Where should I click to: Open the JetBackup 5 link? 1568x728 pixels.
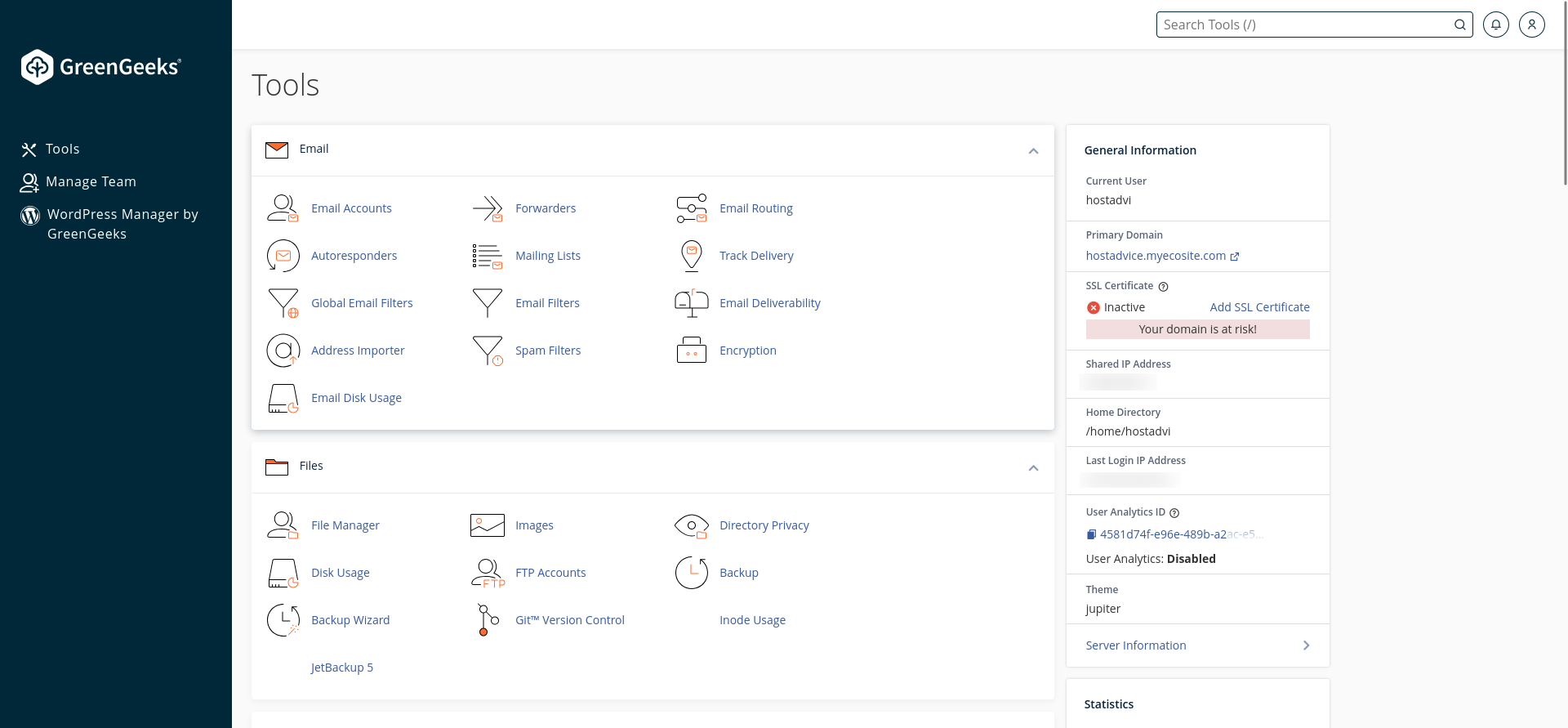pyautogui.click(x=342, y=668)
